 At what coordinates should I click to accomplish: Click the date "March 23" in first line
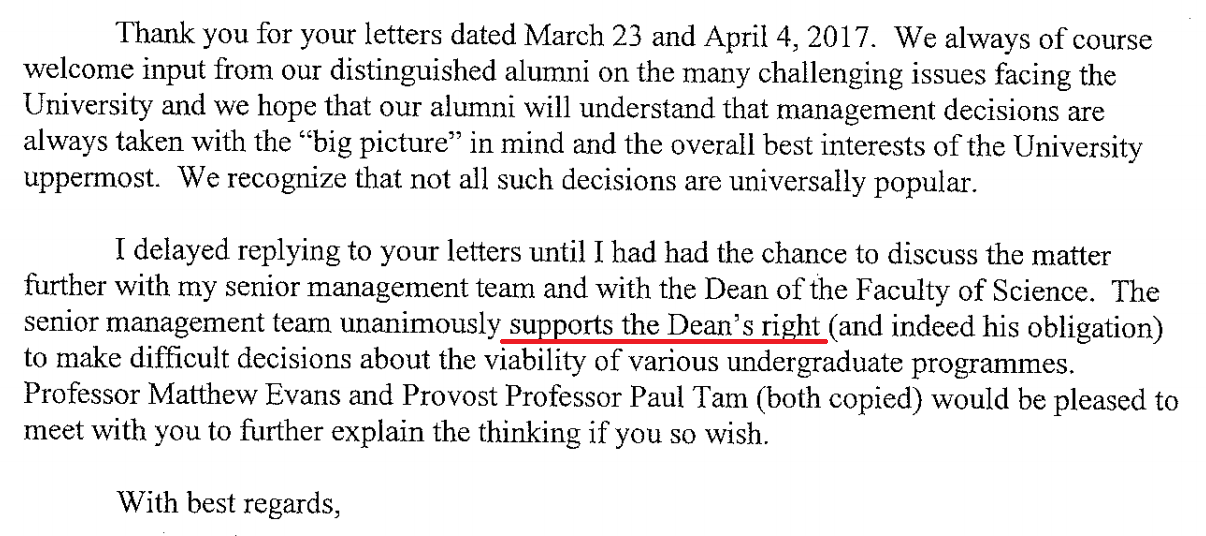(x=608, y=39)
